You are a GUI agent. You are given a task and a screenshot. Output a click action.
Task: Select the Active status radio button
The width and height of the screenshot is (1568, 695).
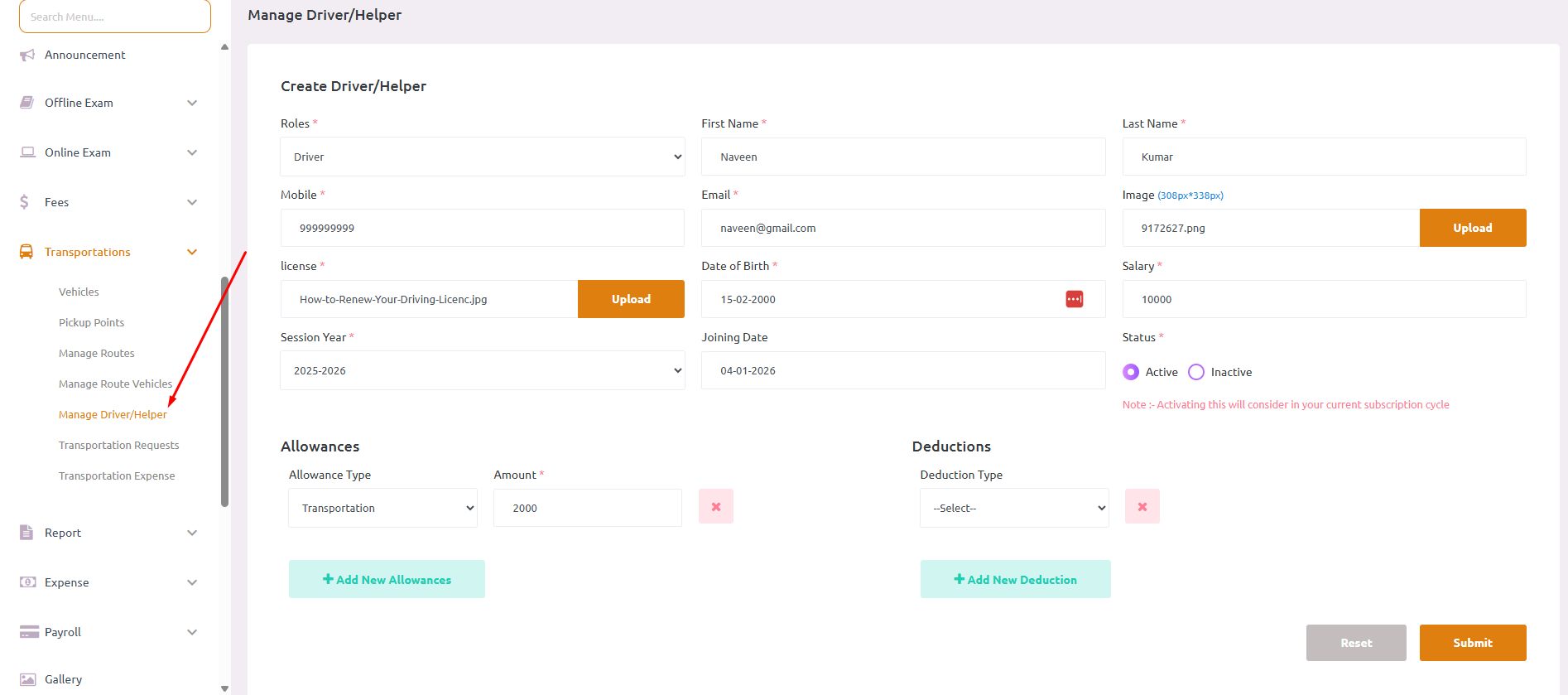1131,372
